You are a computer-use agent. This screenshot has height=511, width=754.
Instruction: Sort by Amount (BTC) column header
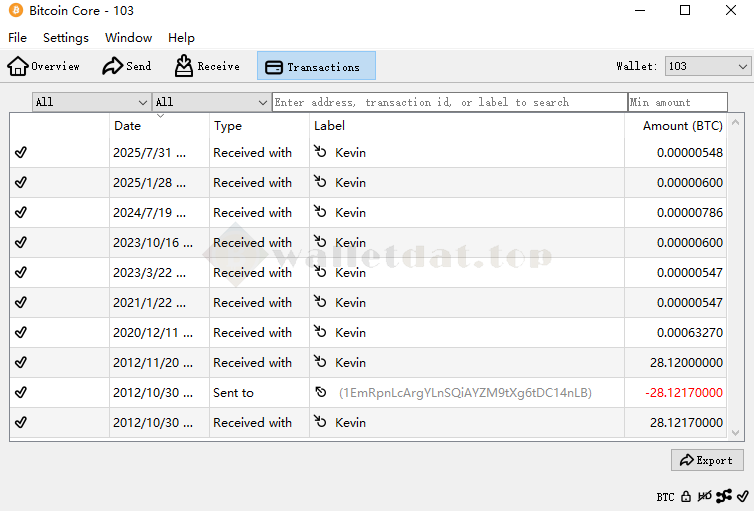[682, 126]
